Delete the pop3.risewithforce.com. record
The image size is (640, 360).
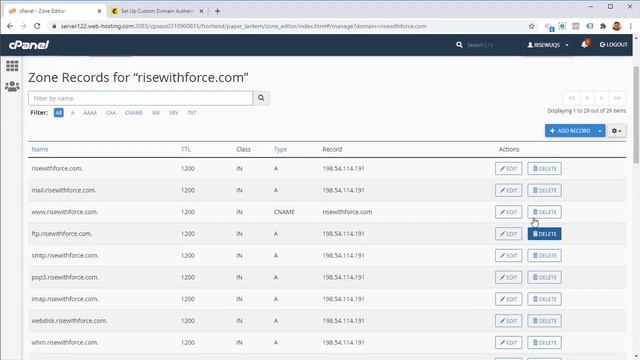(x=544, y=277)
